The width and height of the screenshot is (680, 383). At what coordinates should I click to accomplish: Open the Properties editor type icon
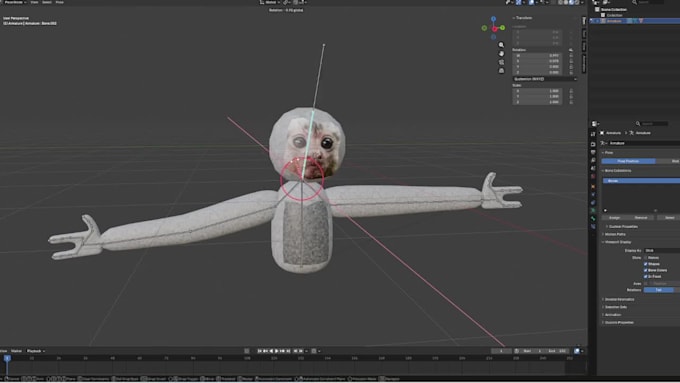coord(595,124)
